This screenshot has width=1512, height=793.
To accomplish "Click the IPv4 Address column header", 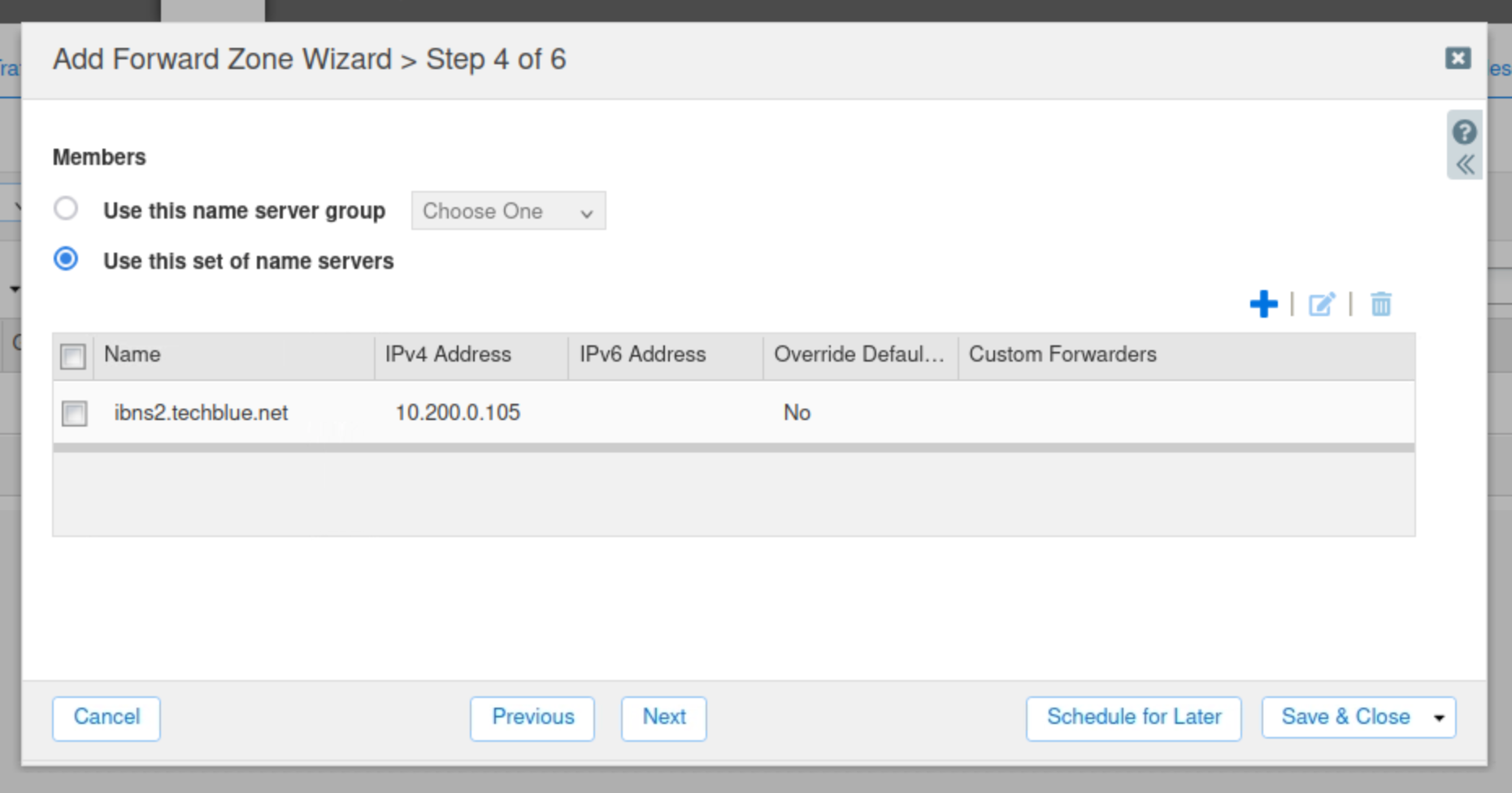I will 448,355.
